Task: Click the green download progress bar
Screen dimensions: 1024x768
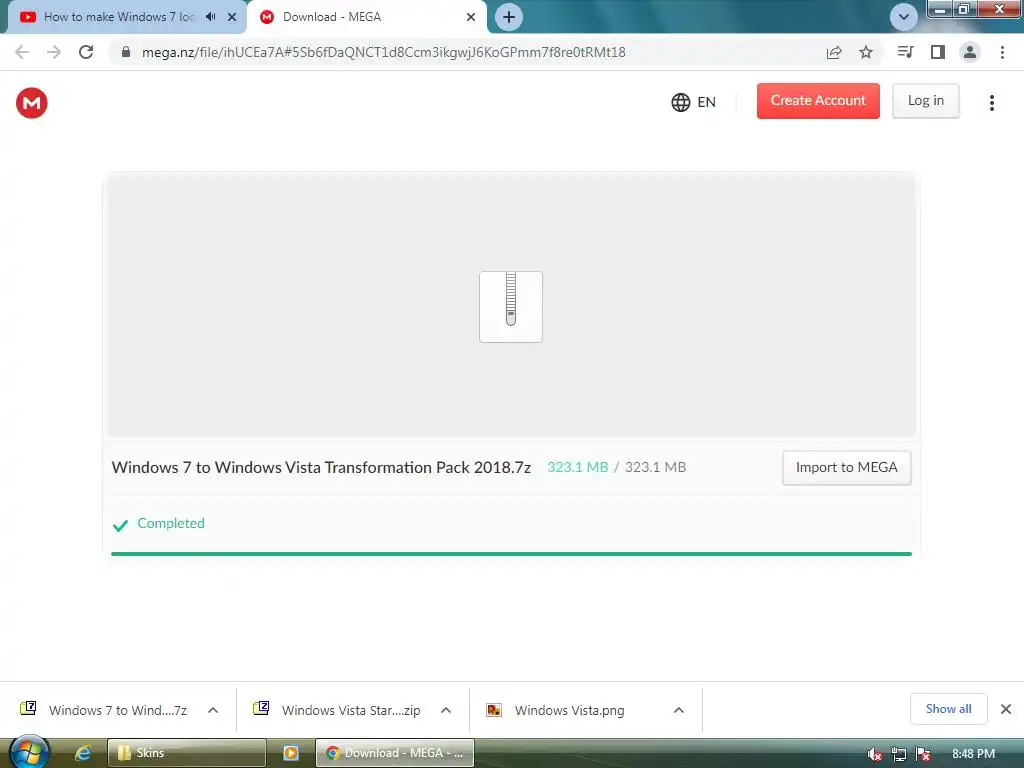Action: (x=511, y=554)
